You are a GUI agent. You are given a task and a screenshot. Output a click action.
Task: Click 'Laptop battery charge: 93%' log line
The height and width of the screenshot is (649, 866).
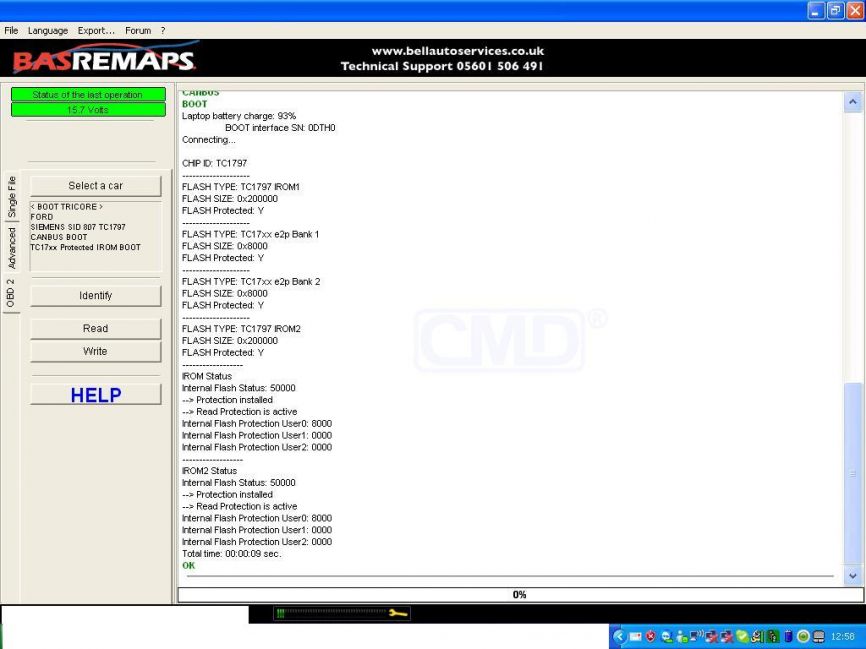click(239, 115)
